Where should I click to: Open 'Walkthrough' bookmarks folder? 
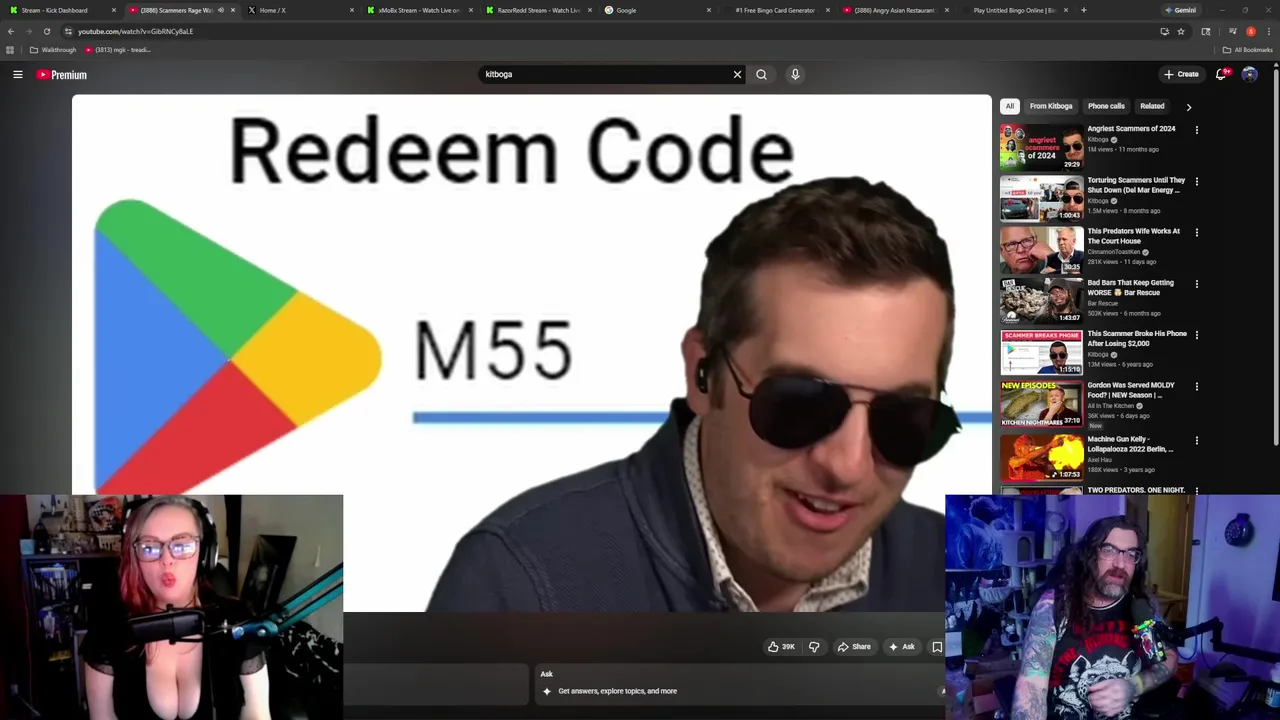pos(53,50)
